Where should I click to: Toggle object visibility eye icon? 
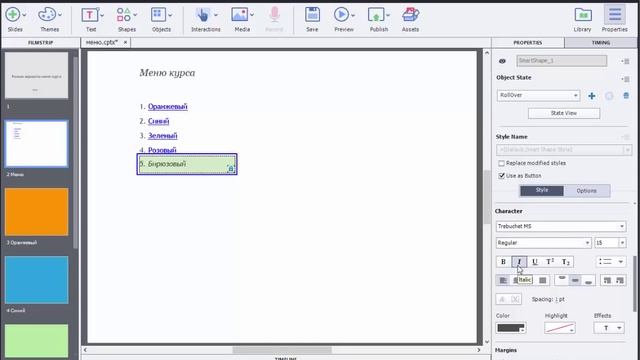(x=502, y=61)
